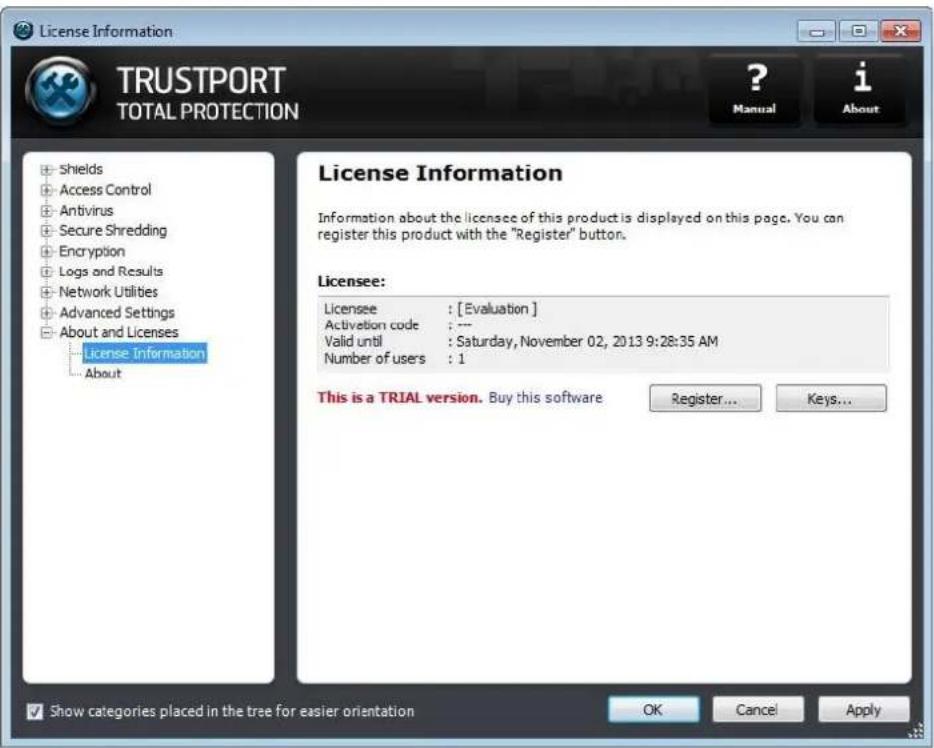Expand the Antivirus tree node
The height and width of the screenshot is (748, 934).
click(46, 211)
